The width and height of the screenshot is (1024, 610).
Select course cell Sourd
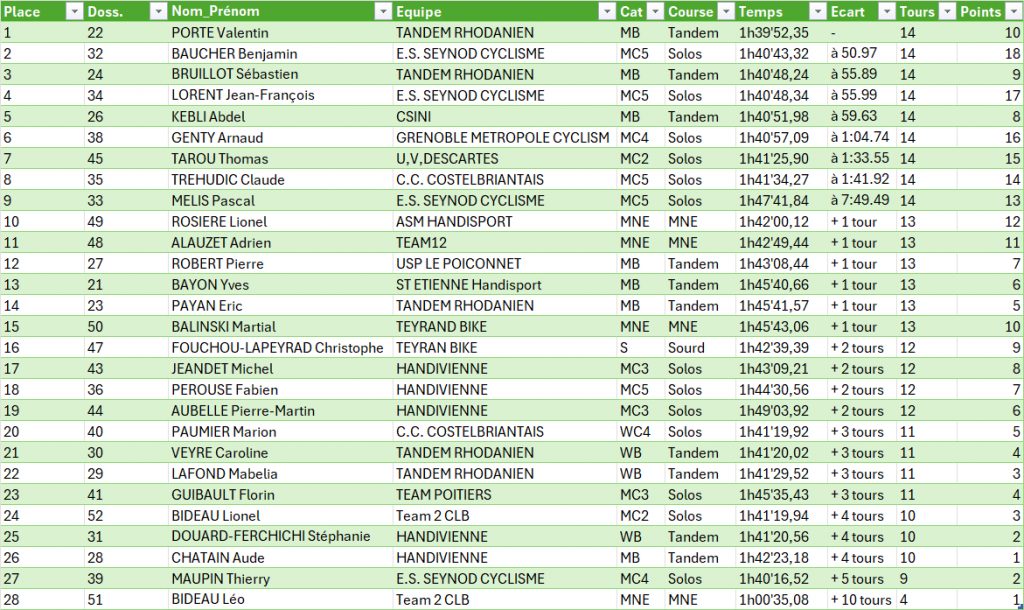point(700,347)
